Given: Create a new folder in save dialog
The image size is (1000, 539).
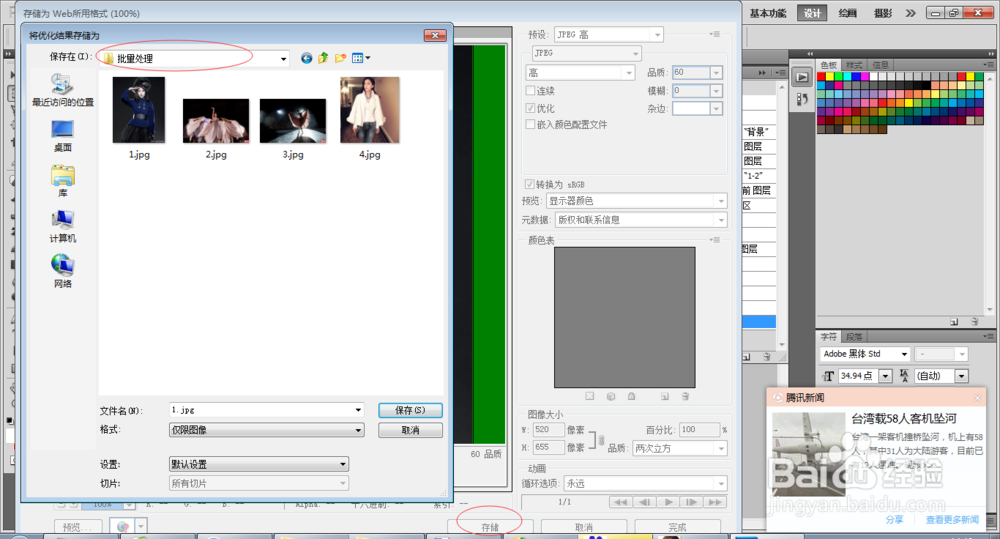Looking at the screenshot, I should click(341, 58).
